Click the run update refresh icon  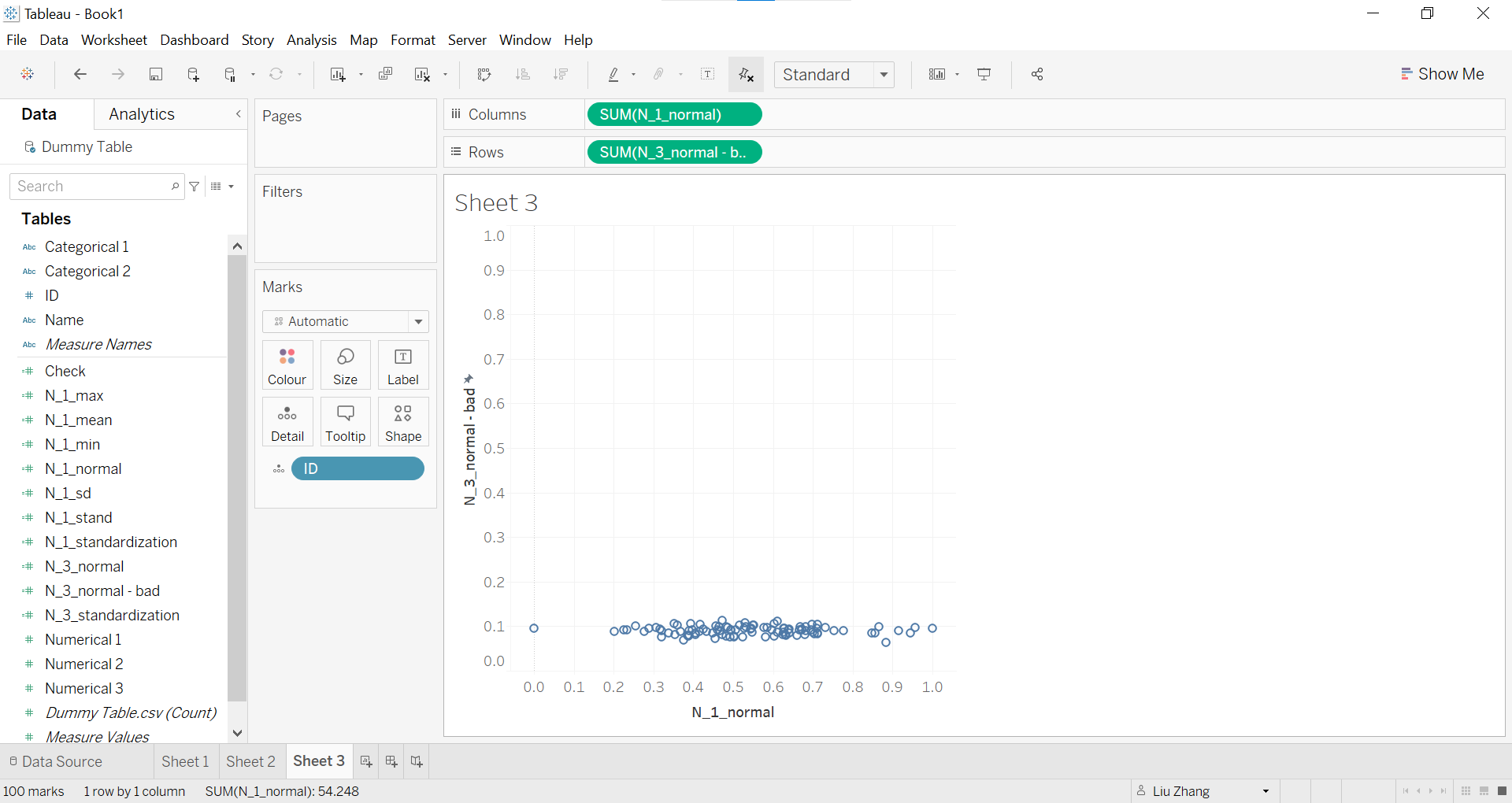(x=276, y=74)
